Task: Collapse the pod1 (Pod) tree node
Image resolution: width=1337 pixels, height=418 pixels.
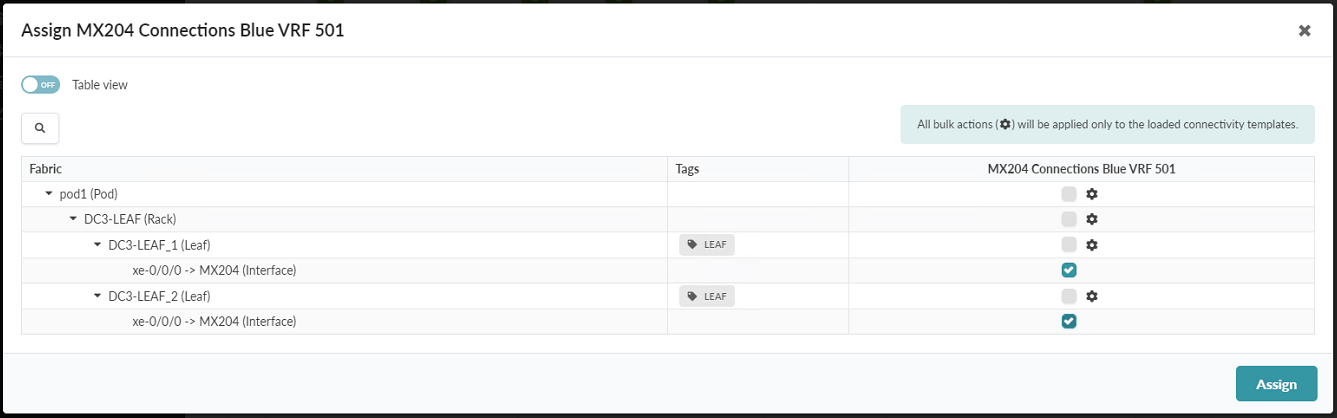Action: pos(49,194)
